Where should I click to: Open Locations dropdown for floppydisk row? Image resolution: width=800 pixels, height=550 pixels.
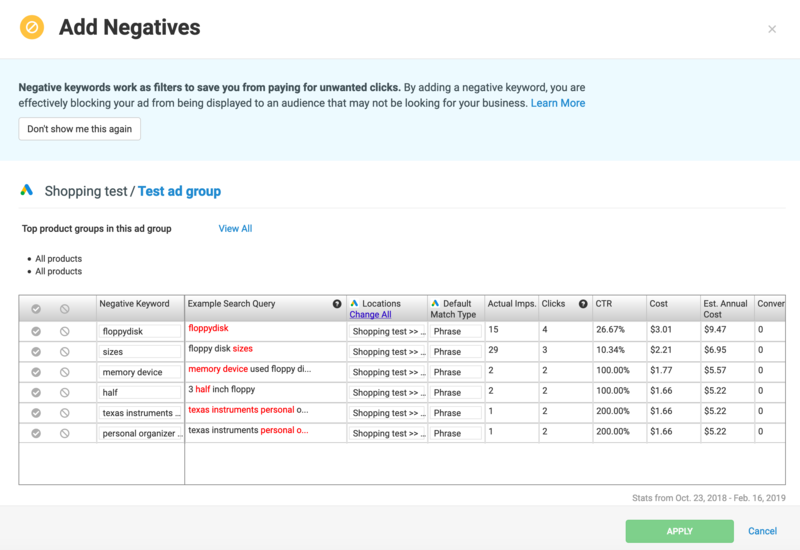click(388, 331)
